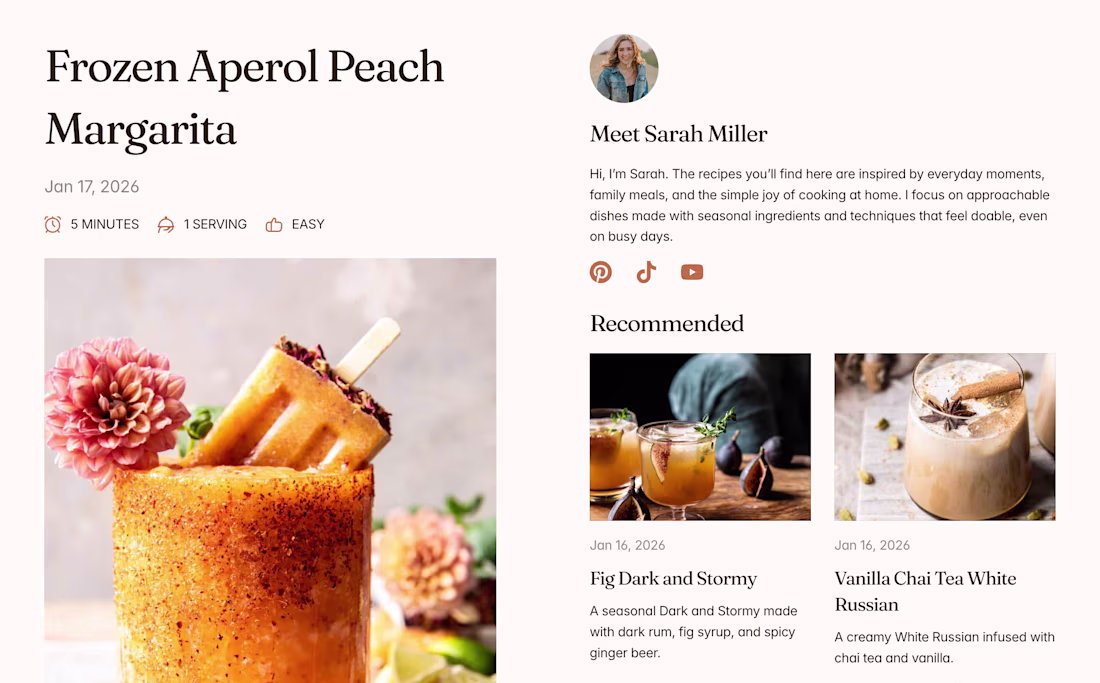Click Sarah Miller's round profile photo
The image size is (1100, 683).
624,69
